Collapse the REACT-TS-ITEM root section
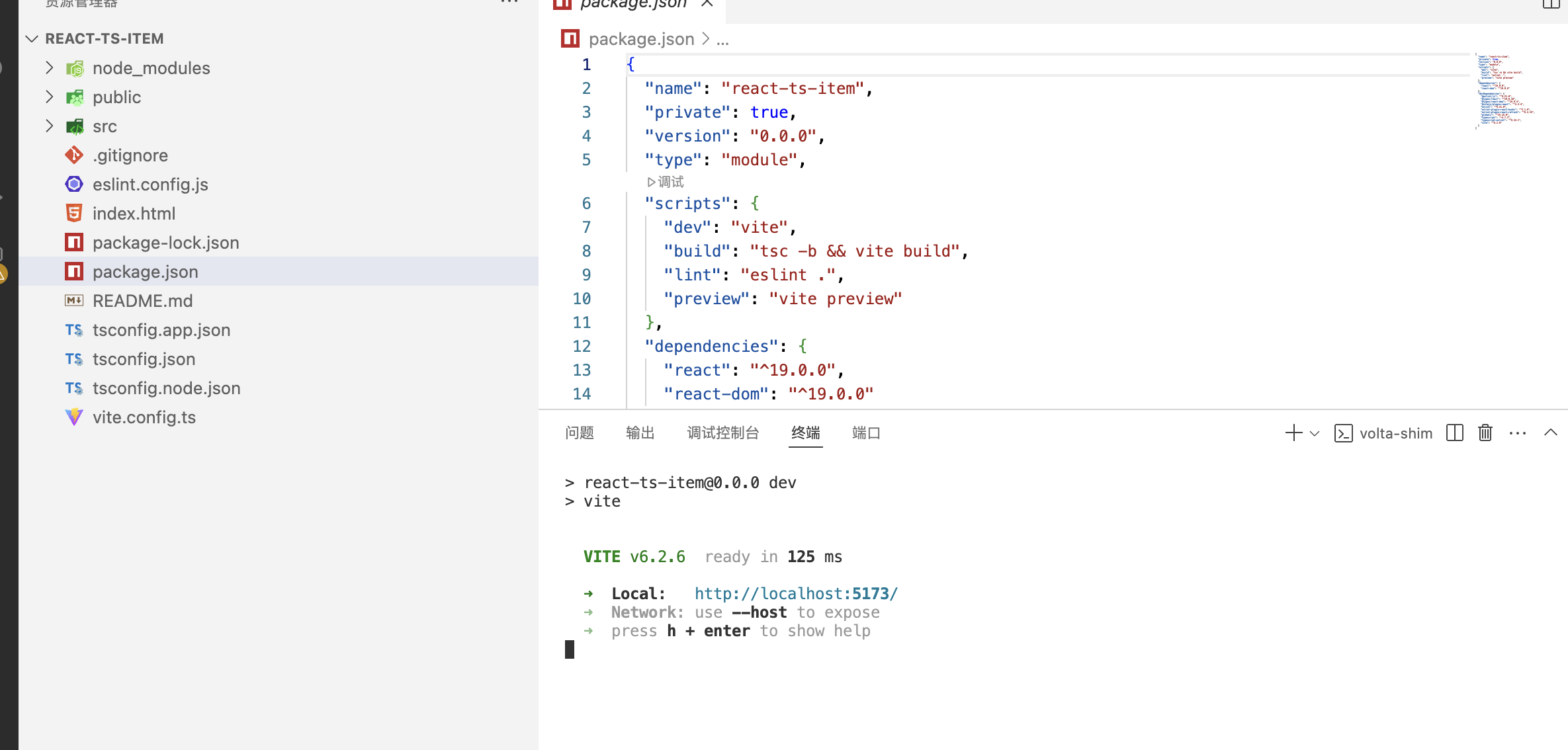Viewport: 1568px width, 750px height. pos(32,38)
